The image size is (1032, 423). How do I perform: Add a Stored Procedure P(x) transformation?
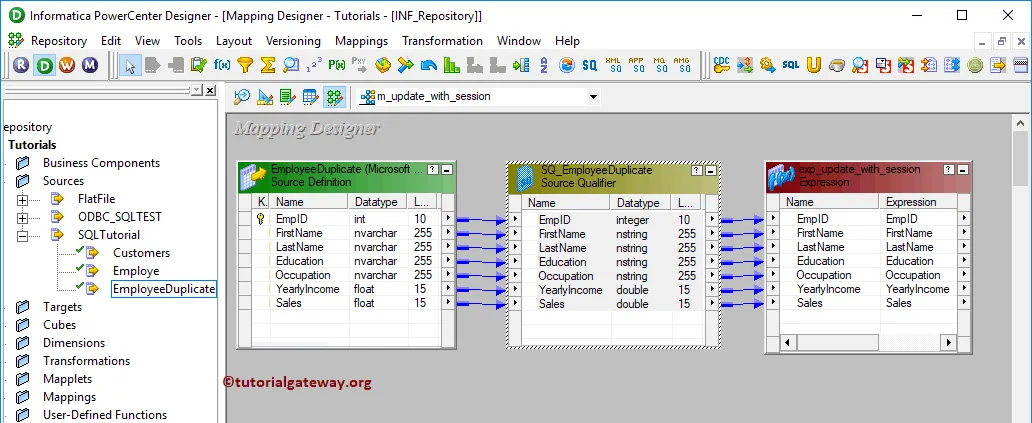pos(336,65)
